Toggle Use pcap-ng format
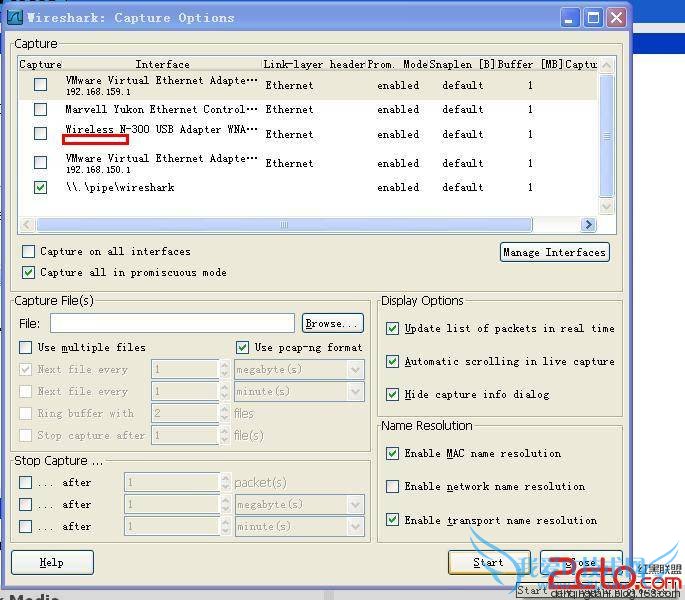This screenshot has height=600, width=685. coord(242,347)
